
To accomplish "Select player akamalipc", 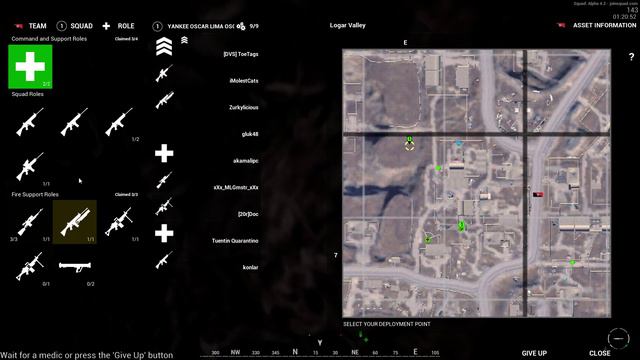I will (x=246, y=161).
